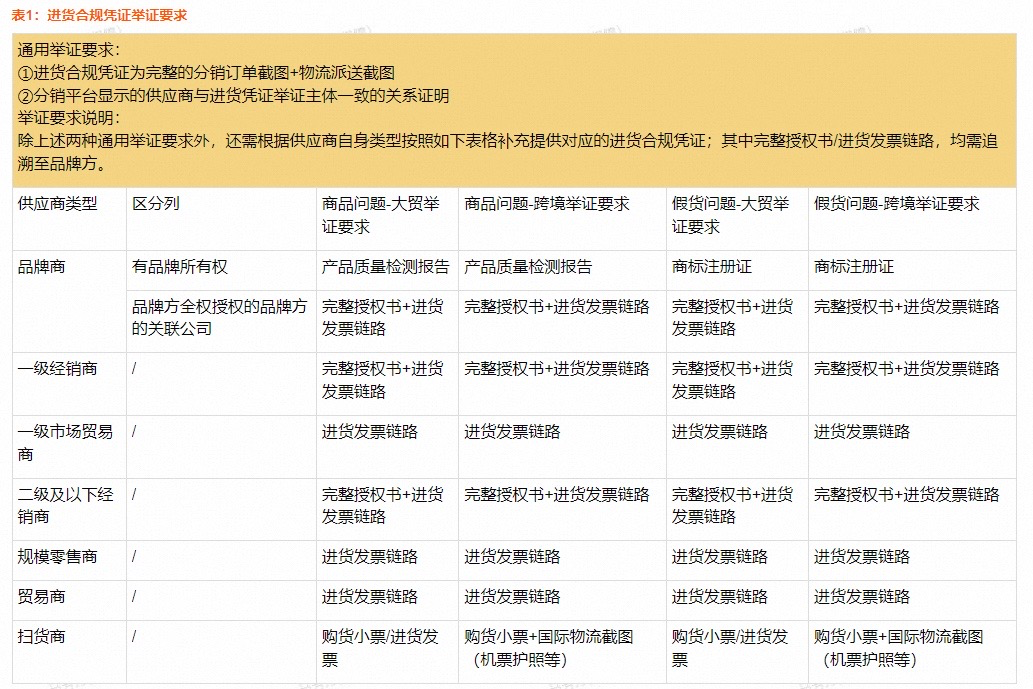The height and width of the screenshot is (689, 1033).
Task: Click 购货小票/进货发票 under 假货问题-大贸
Action: [x=730, y=648]
